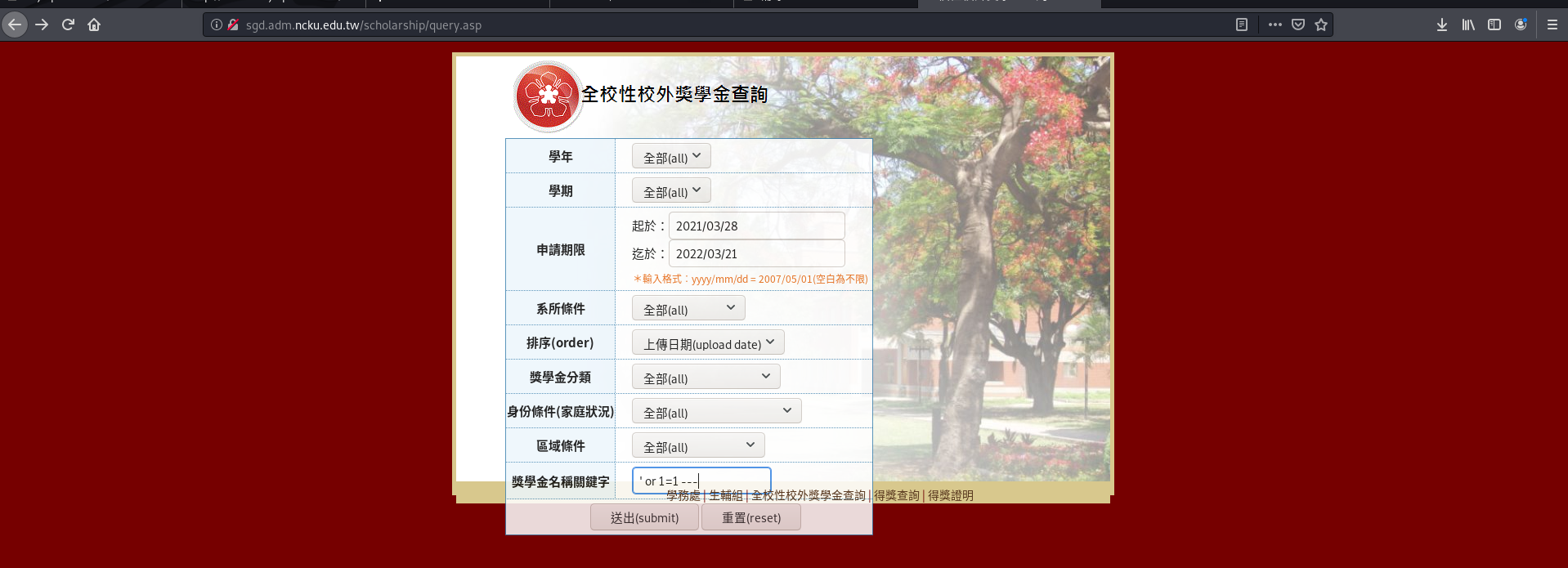Open the downloads panel
The image size is (1568, 568).
1442,25
